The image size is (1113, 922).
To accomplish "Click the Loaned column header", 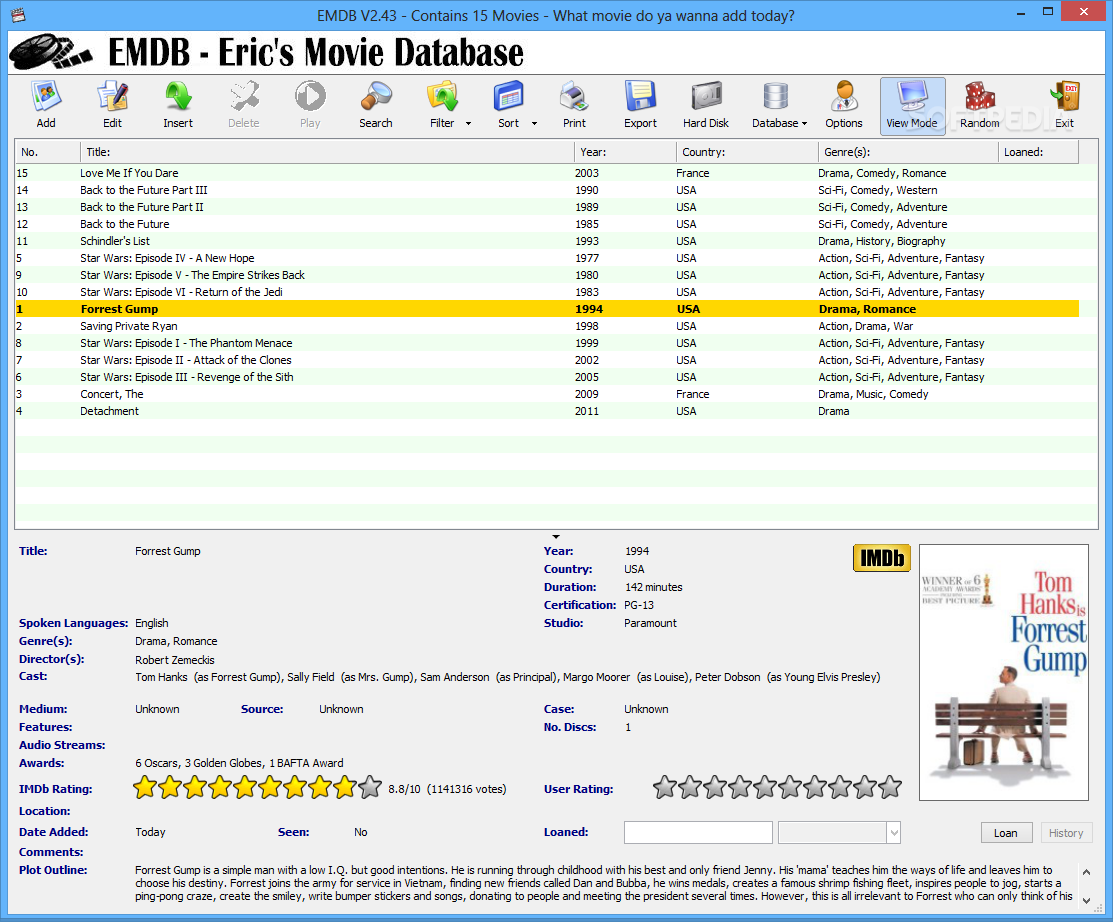I will pos(1038,152).
